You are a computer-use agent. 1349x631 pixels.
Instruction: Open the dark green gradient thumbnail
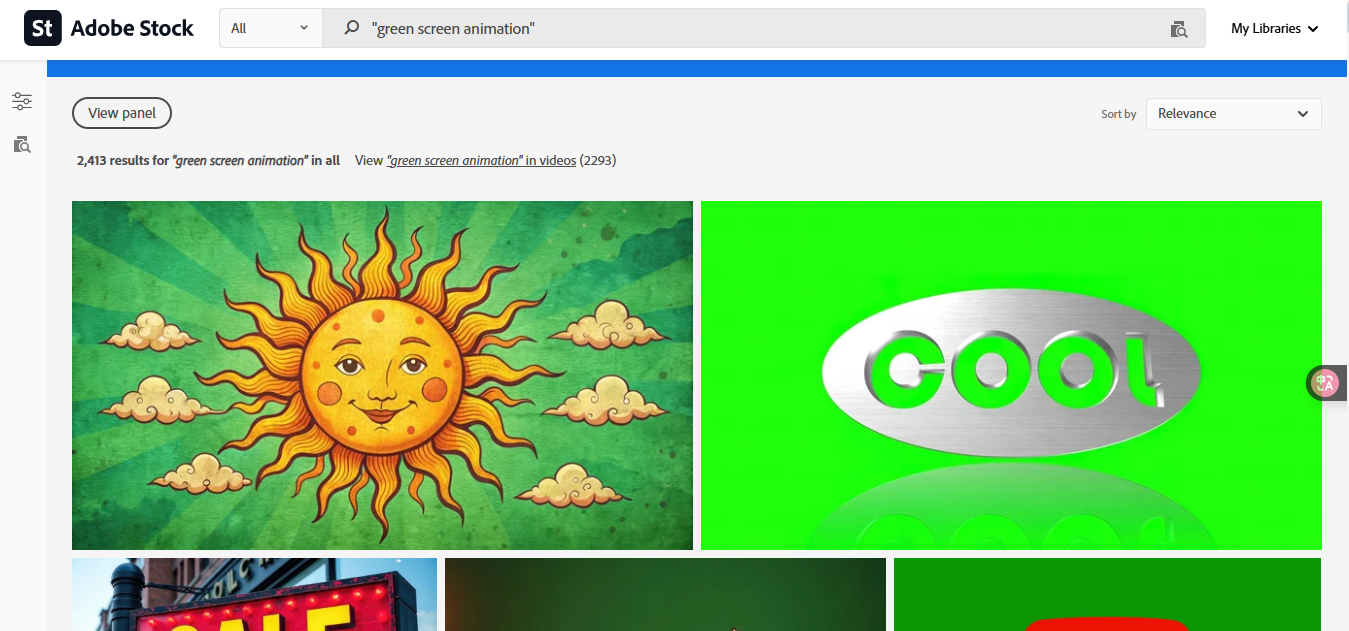tap(665, 594)
